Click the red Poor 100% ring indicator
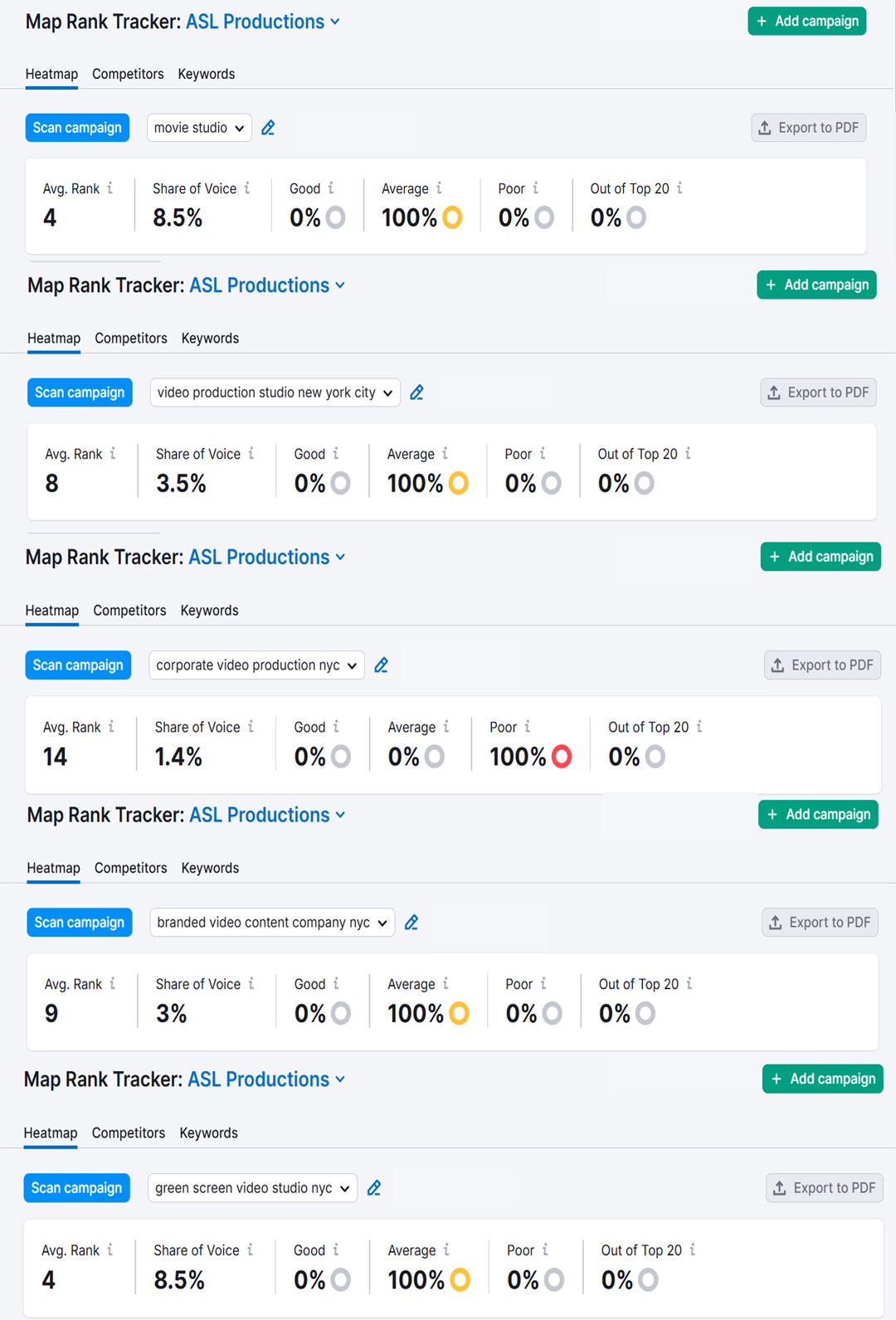 (x=562, y=757)
